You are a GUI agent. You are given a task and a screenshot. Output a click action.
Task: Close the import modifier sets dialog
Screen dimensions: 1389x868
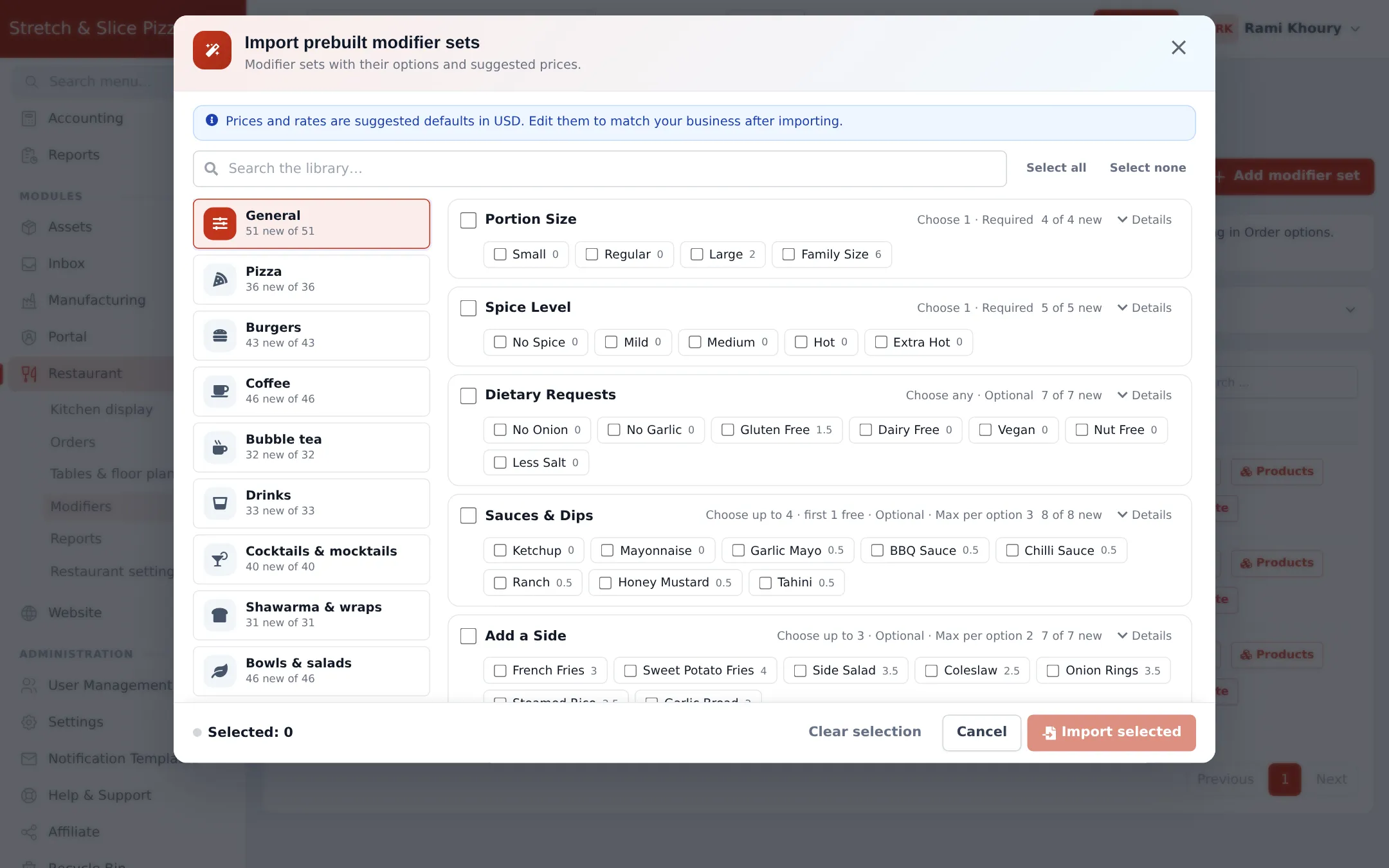(x=1178, y=48)
